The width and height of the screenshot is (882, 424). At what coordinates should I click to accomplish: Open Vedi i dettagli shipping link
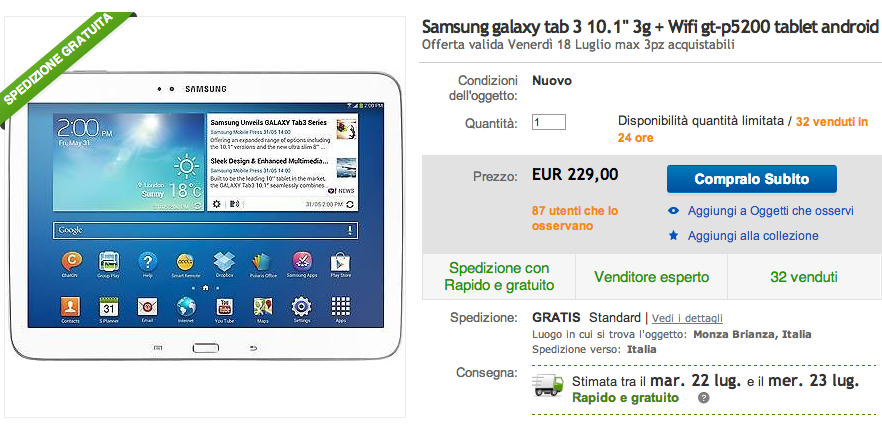[687, 318]
